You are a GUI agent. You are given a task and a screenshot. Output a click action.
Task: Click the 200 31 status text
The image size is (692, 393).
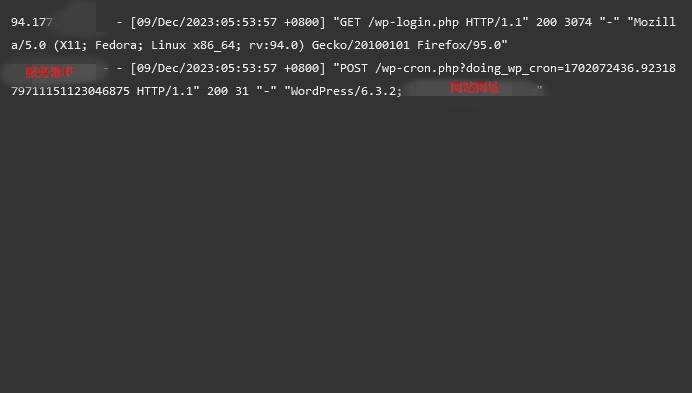(228, 91)
